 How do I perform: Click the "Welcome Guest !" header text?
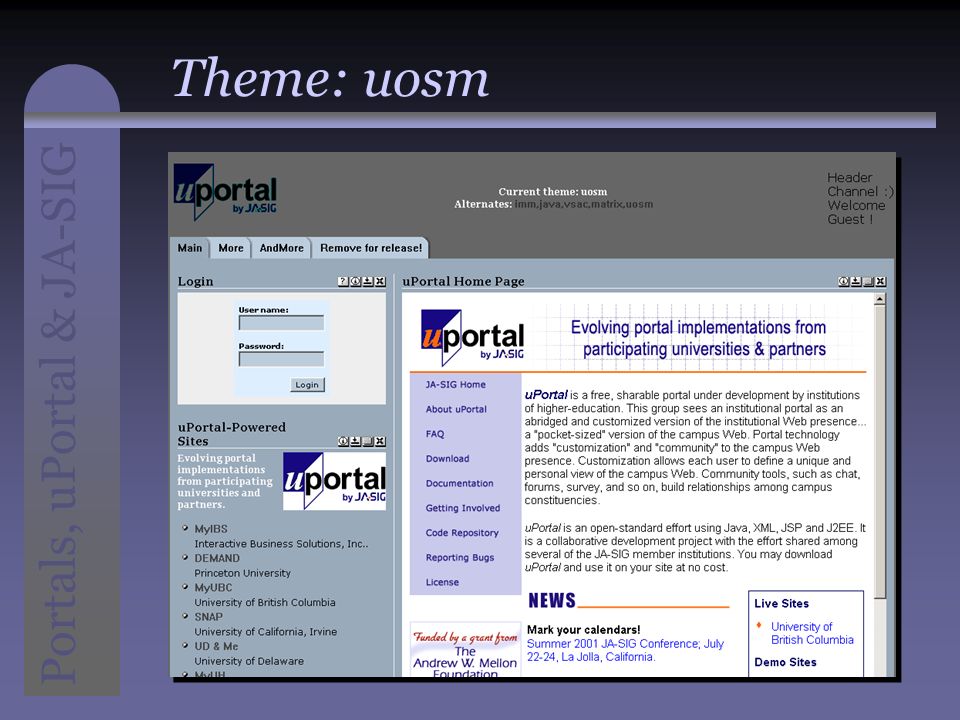point(856,212)
